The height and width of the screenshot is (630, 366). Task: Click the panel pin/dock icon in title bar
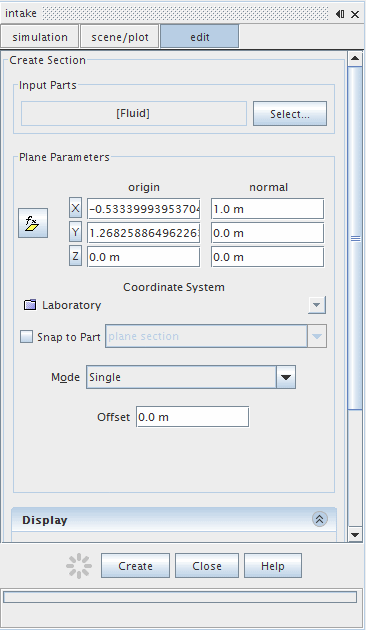point(340,14)
